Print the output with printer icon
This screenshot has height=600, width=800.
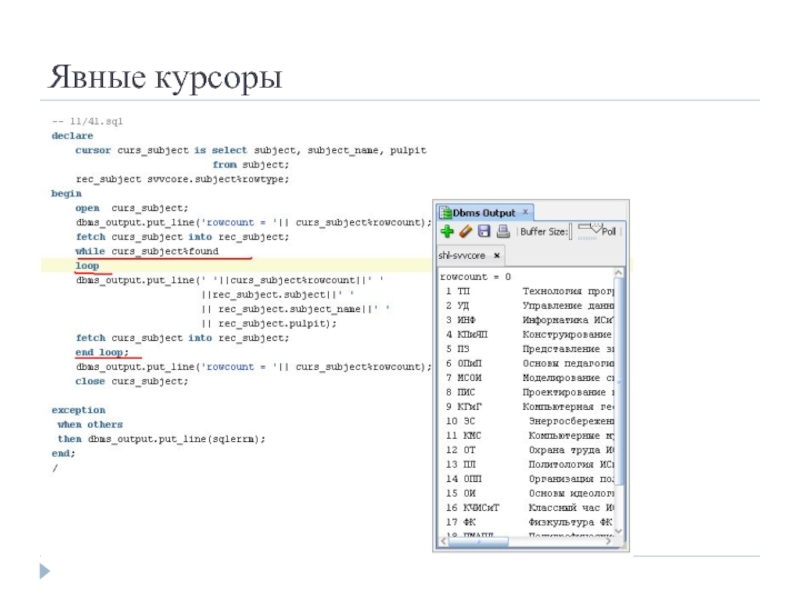502,232
